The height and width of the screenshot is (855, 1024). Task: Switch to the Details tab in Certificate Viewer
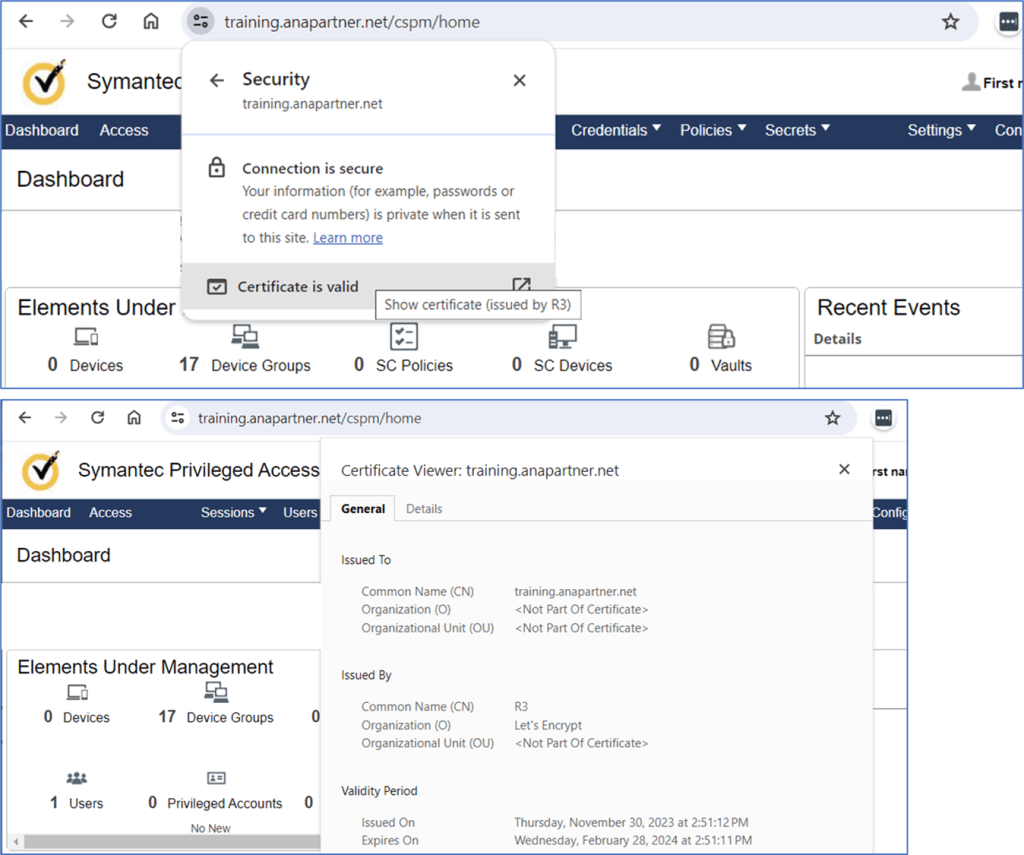(424, 509)
